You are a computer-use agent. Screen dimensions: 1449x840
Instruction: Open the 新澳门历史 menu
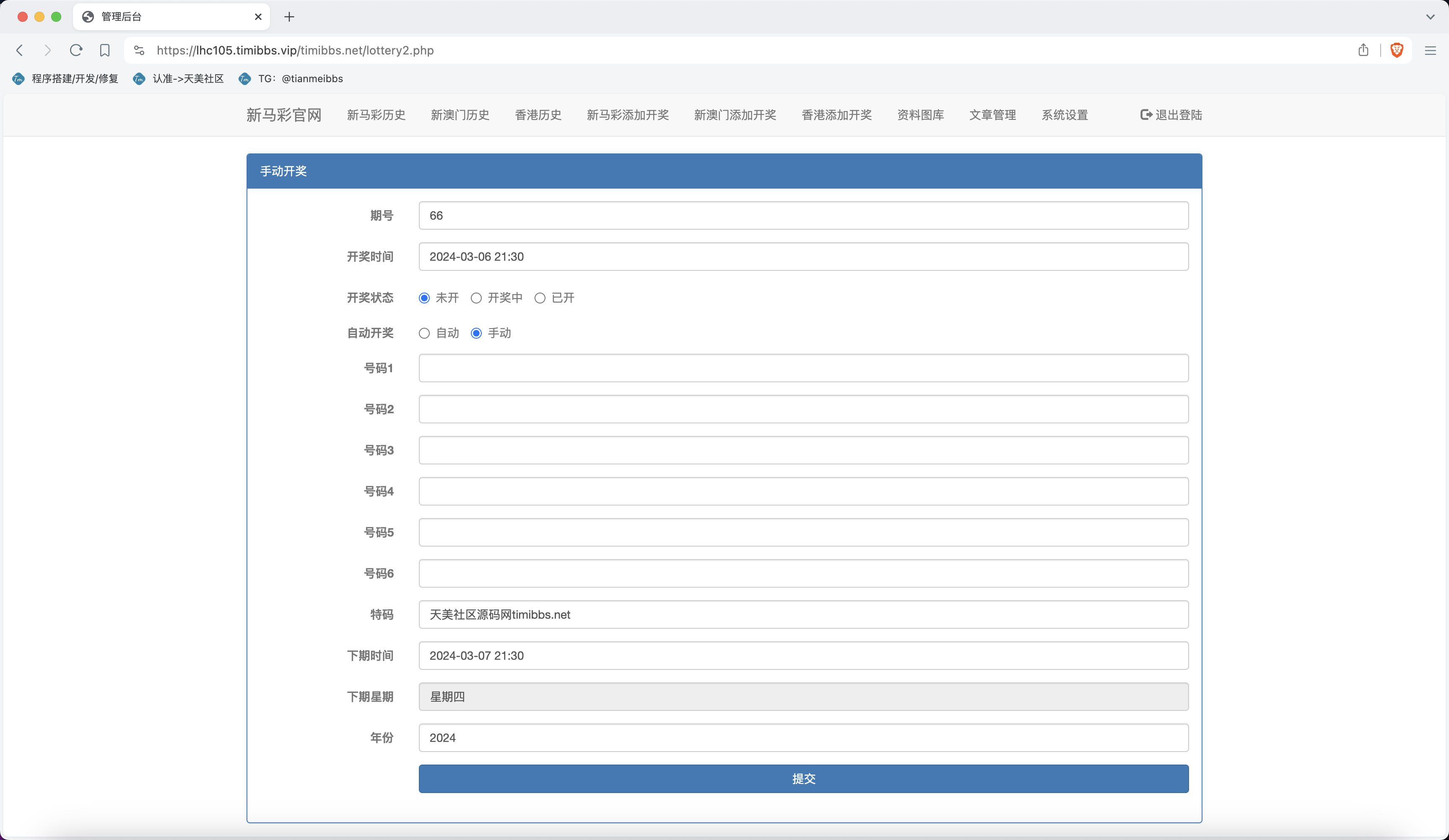click(460, 115)
